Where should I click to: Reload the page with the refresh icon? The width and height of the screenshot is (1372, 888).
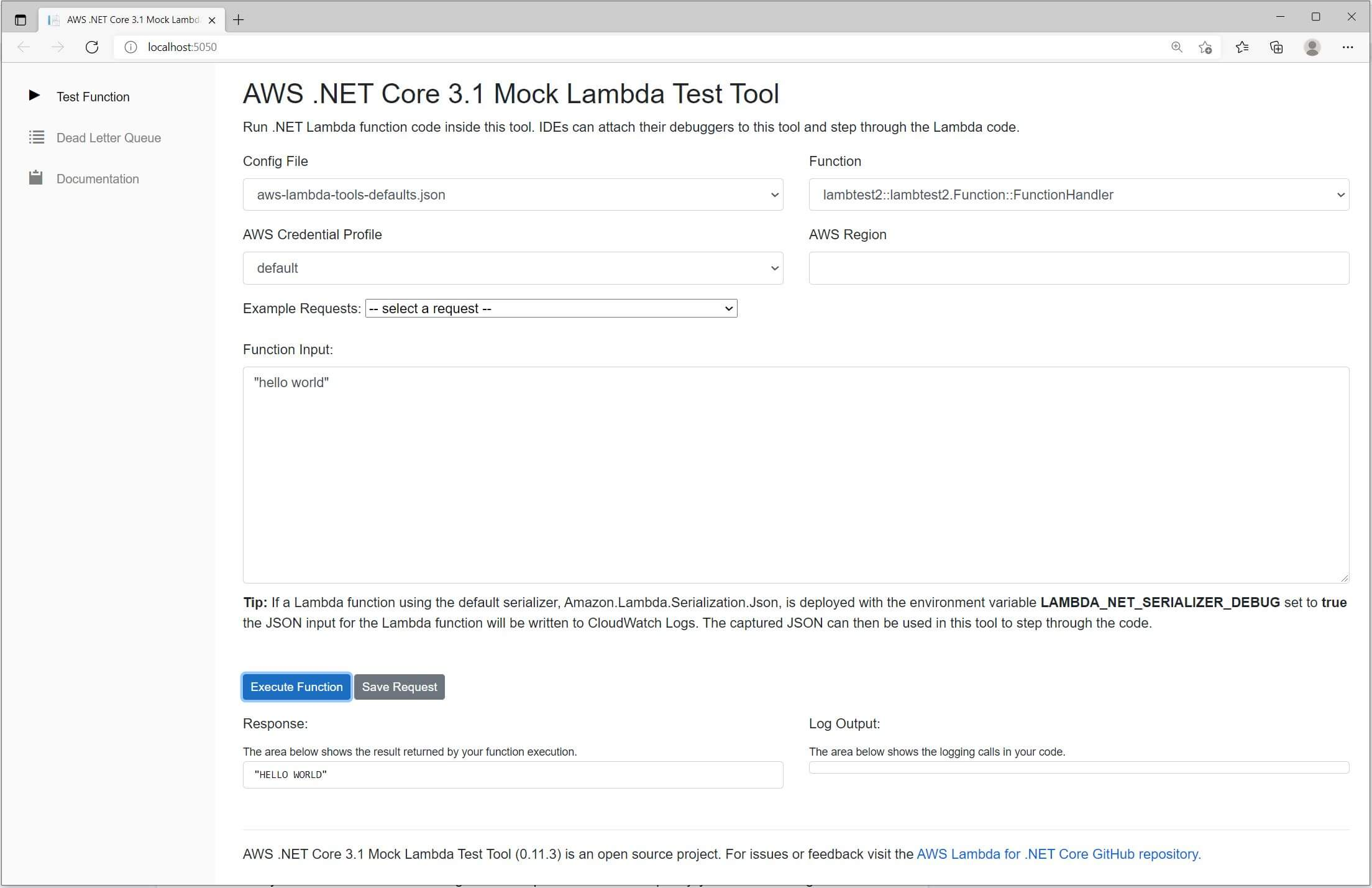pyautogui.click(x=92, y=47)
